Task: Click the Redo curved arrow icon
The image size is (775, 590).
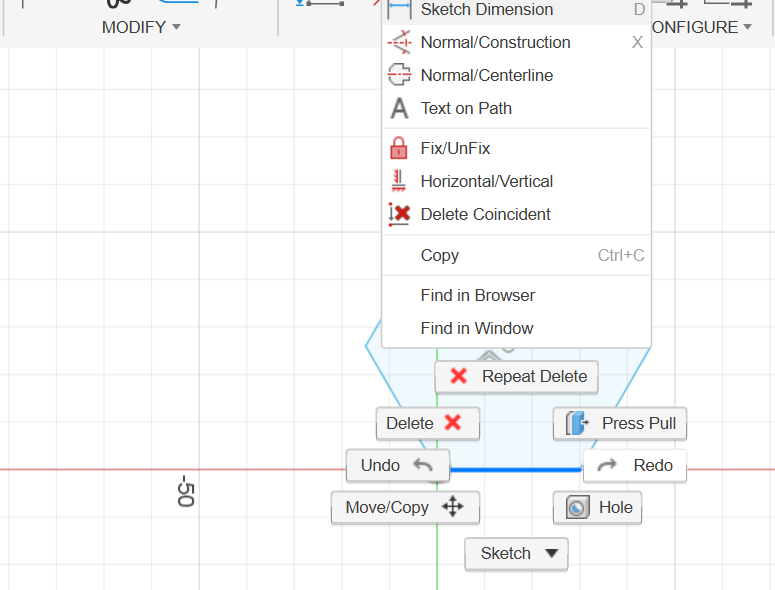Action: (607, 465)
